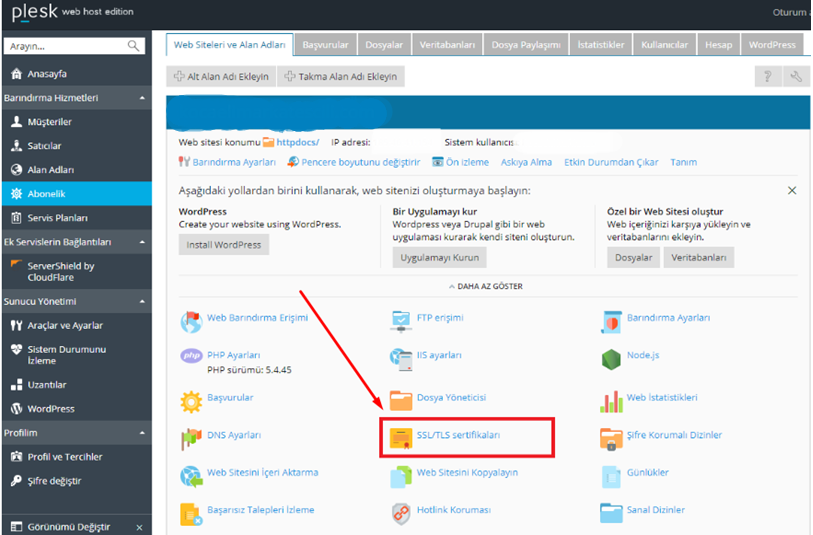Collapse the Profilim sidebar section

click(142, 433)
